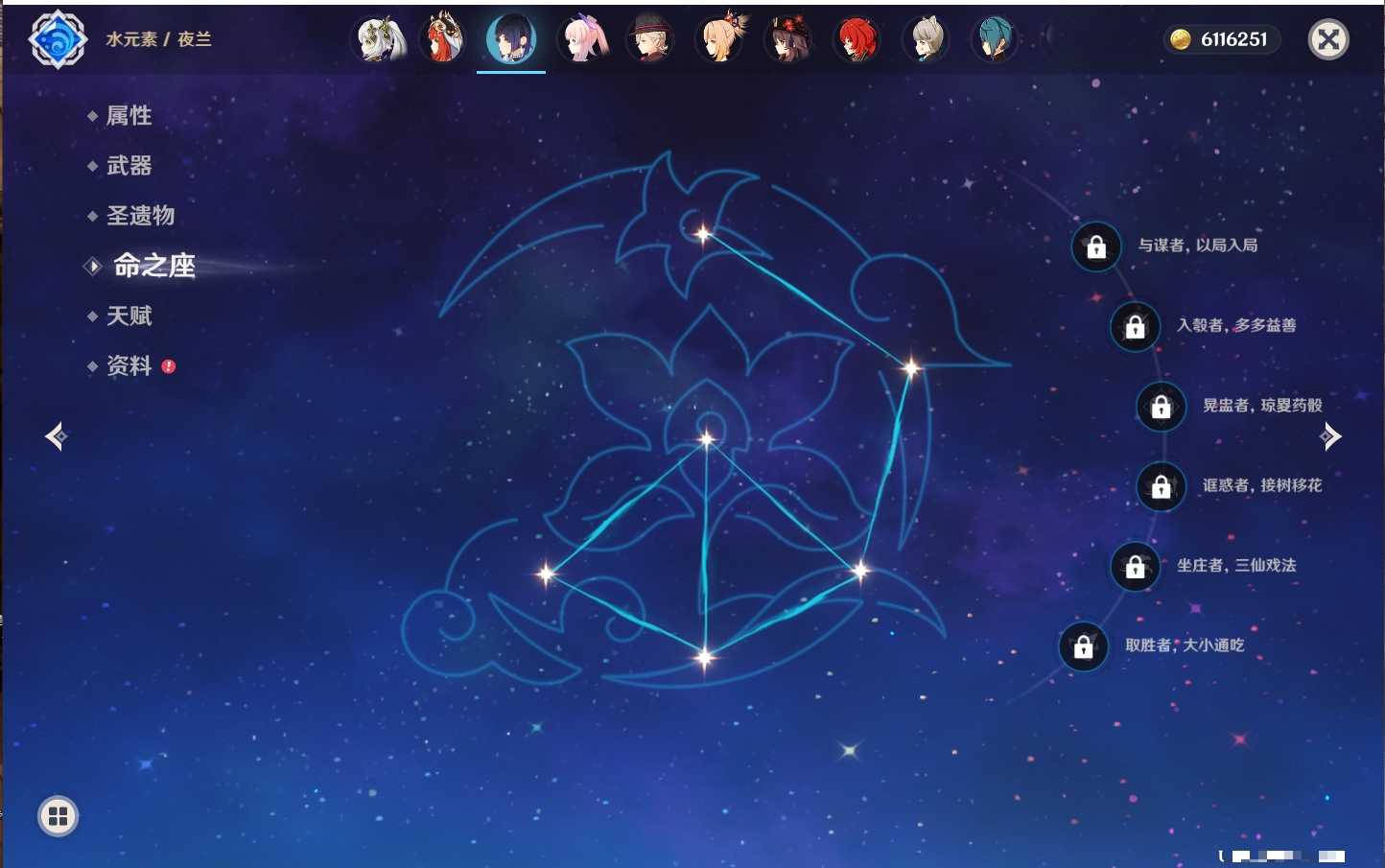Pick the orange-blond ponytail character avatar
Screen dimensions: 1385x868
(720, 39)
